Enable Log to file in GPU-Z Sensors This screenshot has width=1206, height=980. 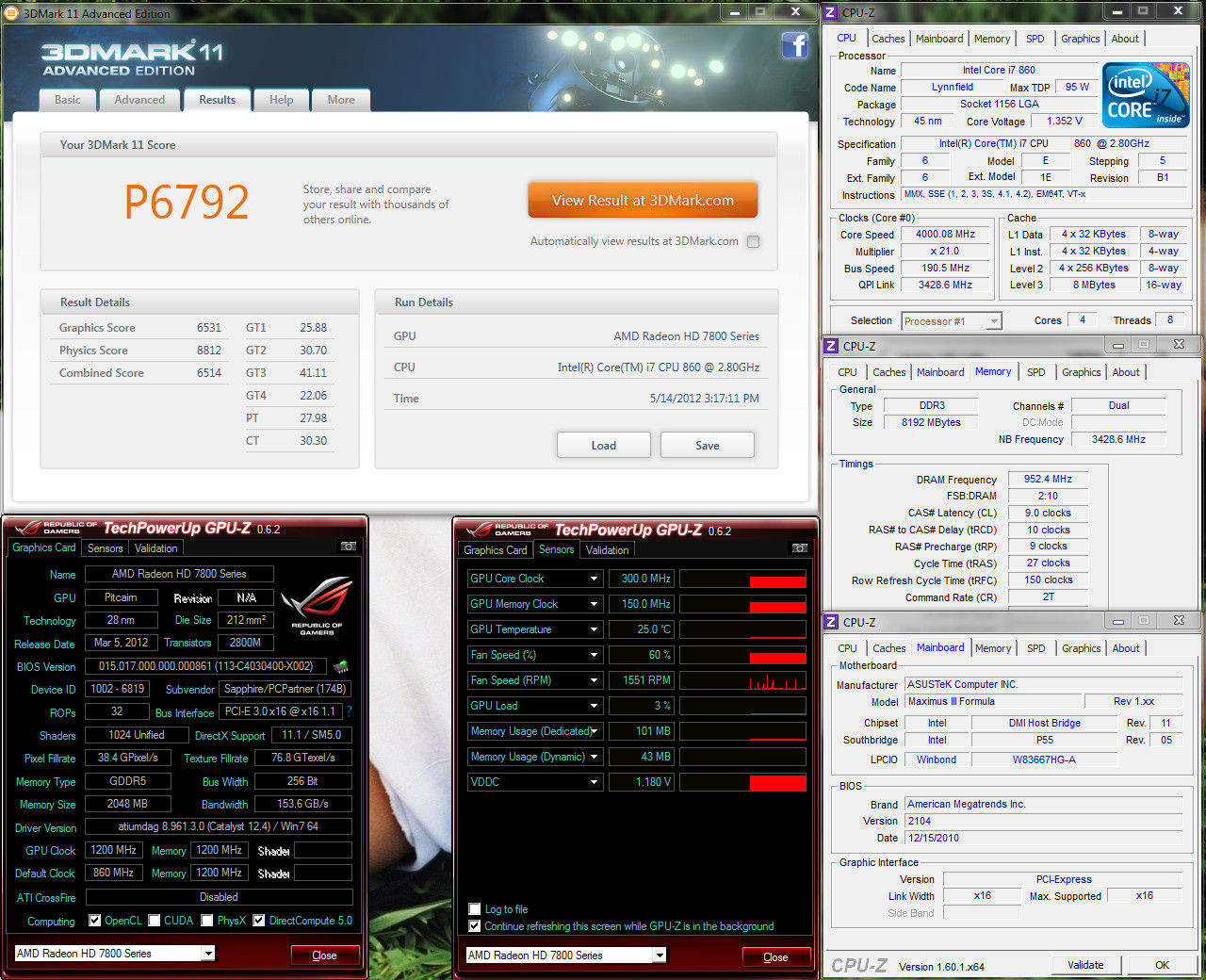tap(475, 909)
